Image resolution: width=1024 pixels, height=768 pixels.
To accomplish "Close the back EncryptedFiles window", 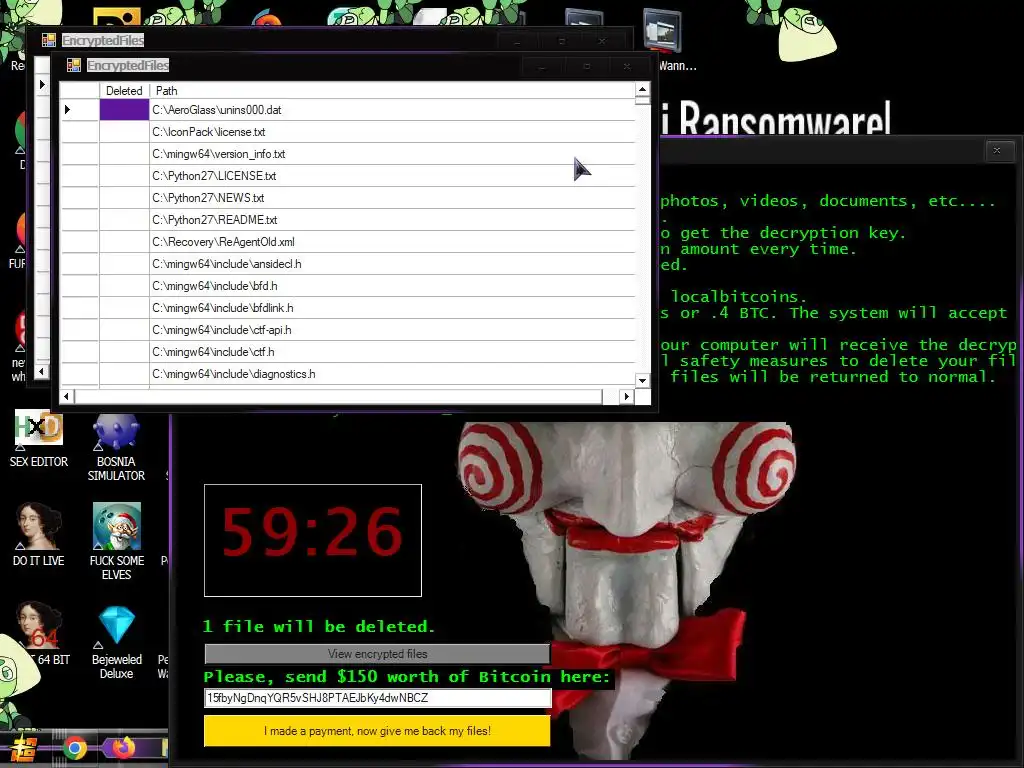I will tap(601, 41).
